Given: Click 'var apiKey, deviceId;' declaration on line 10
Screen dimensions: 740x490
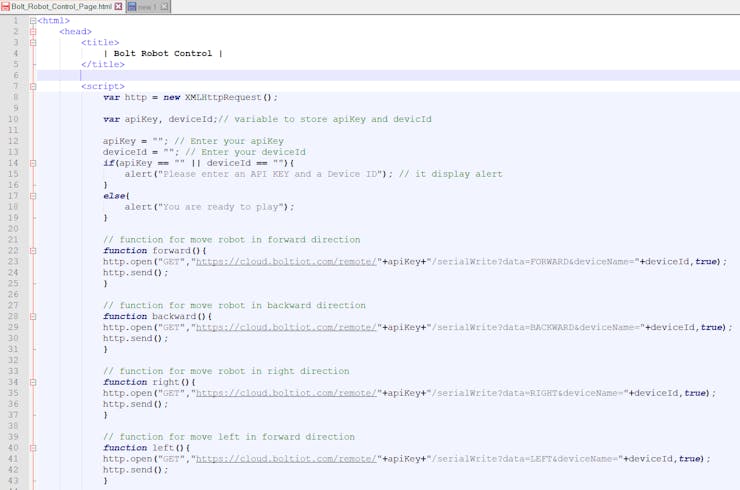Looking at the screenshot, I should click(x=160, y=119).
